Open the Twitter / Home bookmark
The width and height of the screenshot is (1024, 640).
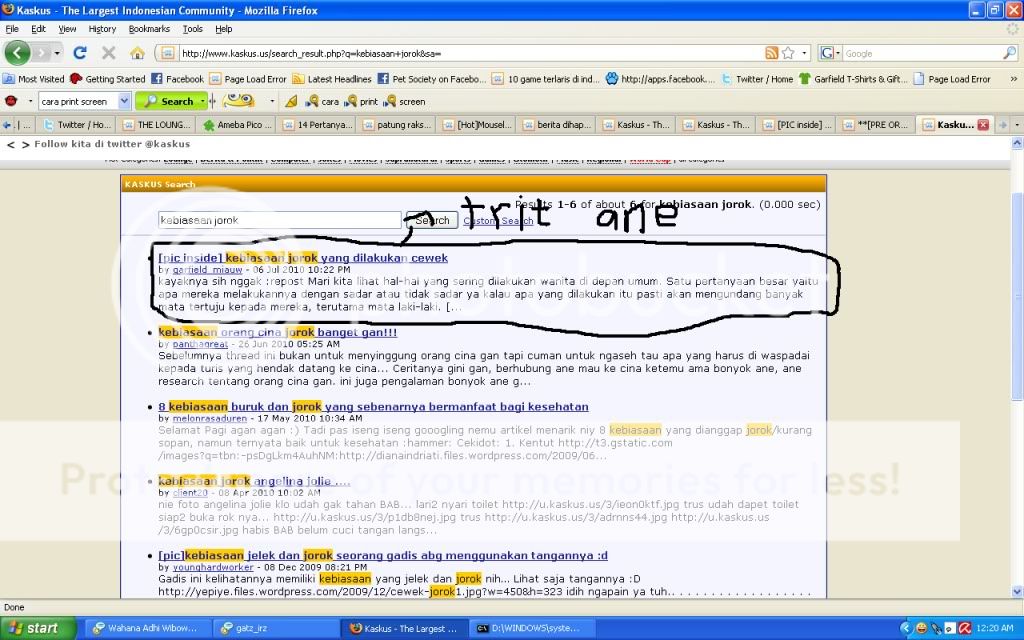[757, 79]
